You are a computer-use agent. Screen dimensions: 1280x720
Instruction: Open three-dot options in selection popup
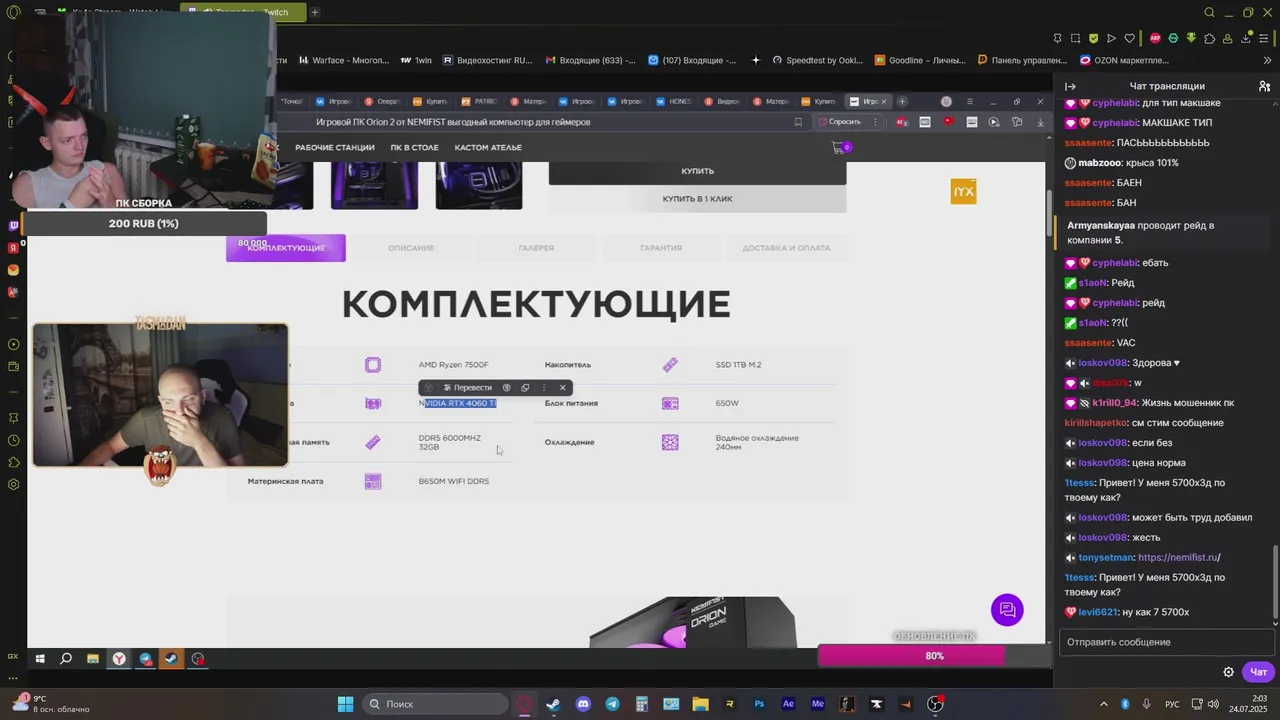tap(544, 388)
